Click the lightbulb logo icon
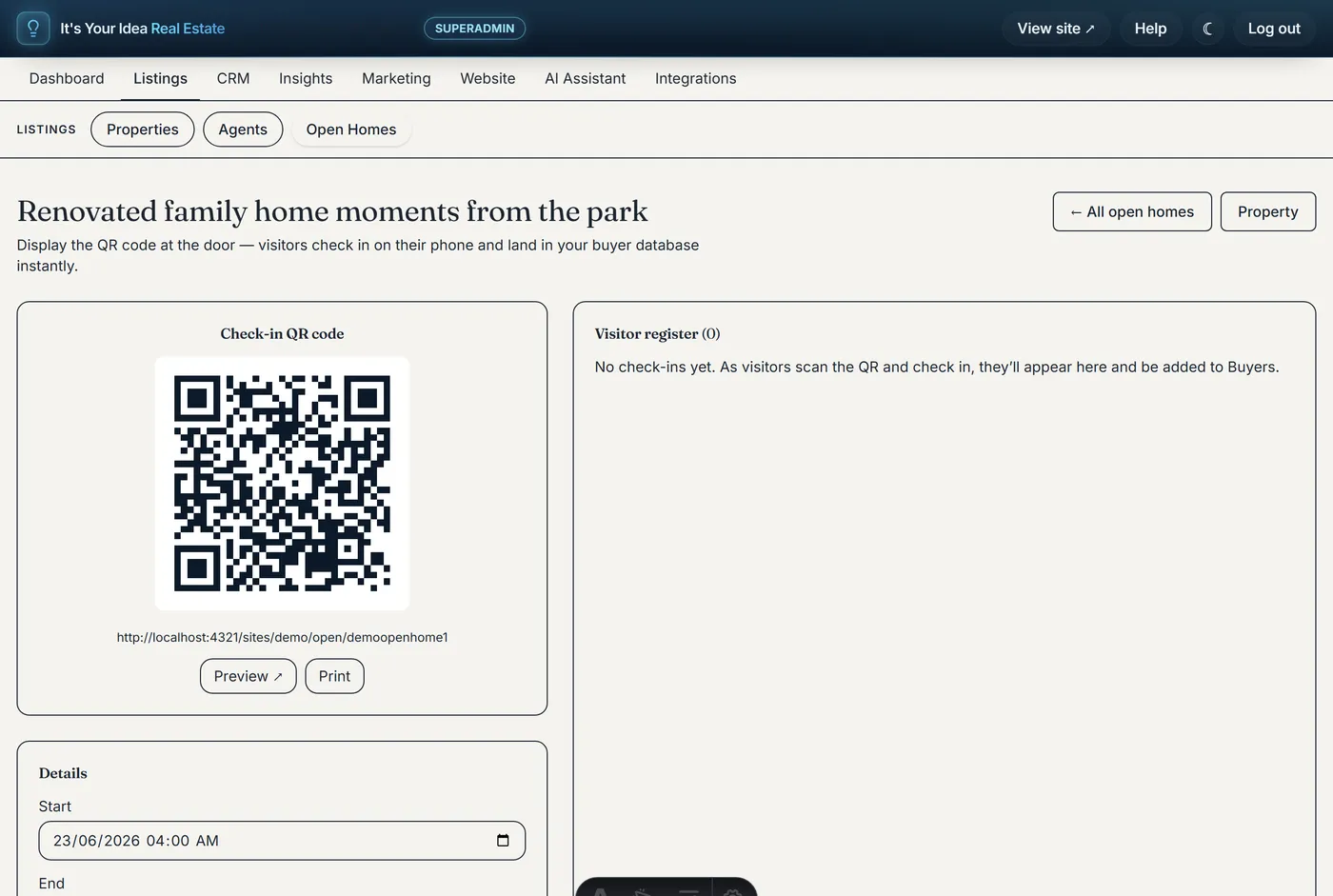 point(33,29)
